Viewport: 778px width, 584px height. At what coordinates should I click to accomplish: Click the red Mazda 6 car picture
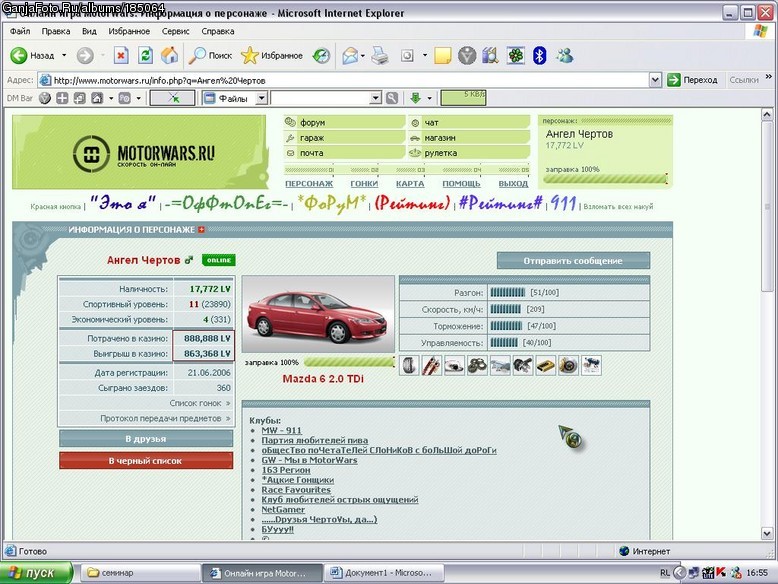pos(318,315)
